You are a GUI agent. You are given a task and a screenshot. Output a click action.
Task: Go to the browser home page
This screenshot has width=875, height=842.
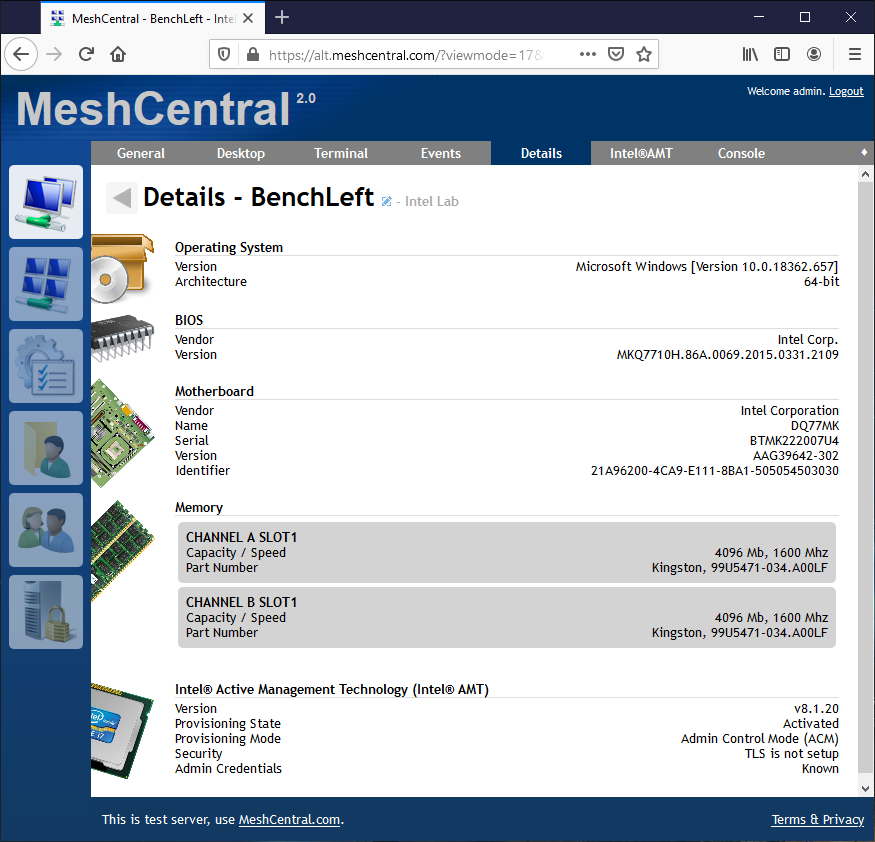[x=118, y=54]
